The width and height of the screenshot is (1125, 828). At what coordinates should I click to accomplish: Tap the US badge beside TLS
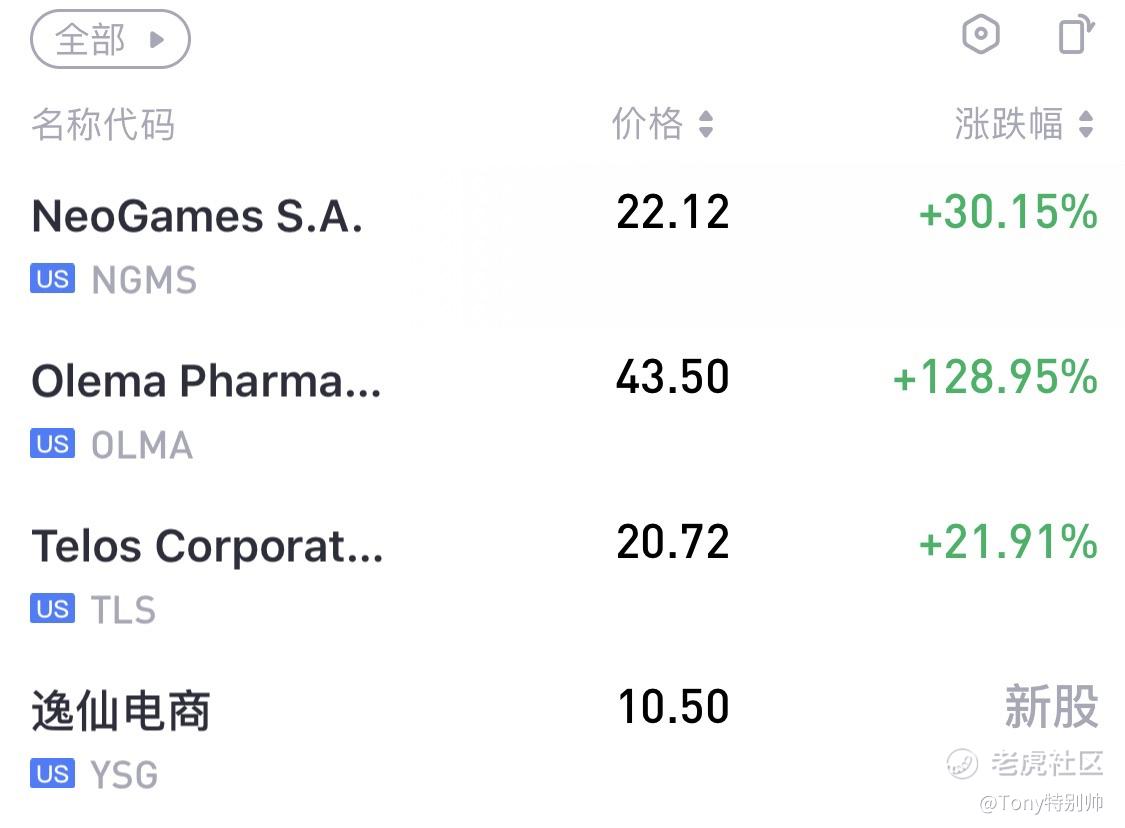[52, 608]
